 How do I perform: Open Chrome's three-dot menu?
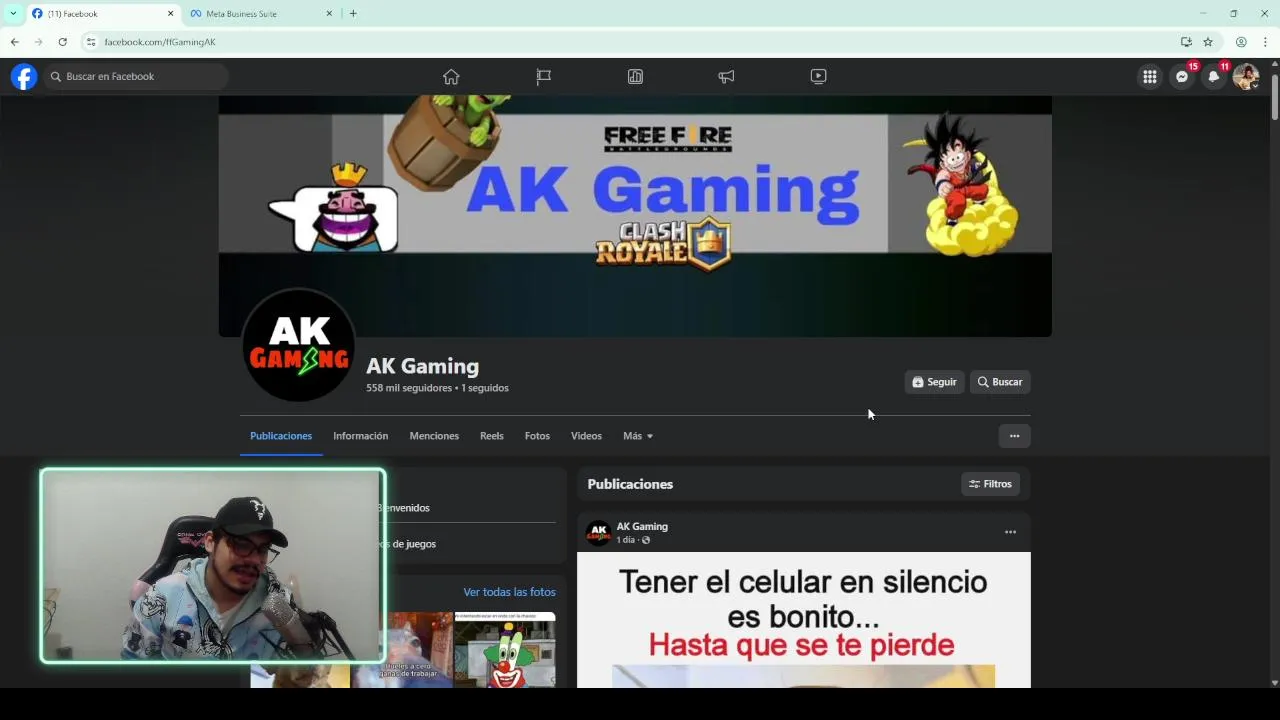[1265, 42]
